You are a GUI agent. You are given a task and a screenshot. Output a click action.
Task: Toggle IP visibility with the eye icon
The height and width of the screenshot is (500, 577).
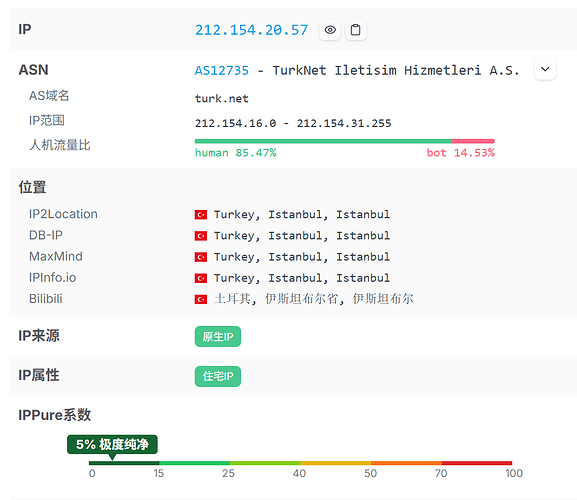(x=330, y=30)
